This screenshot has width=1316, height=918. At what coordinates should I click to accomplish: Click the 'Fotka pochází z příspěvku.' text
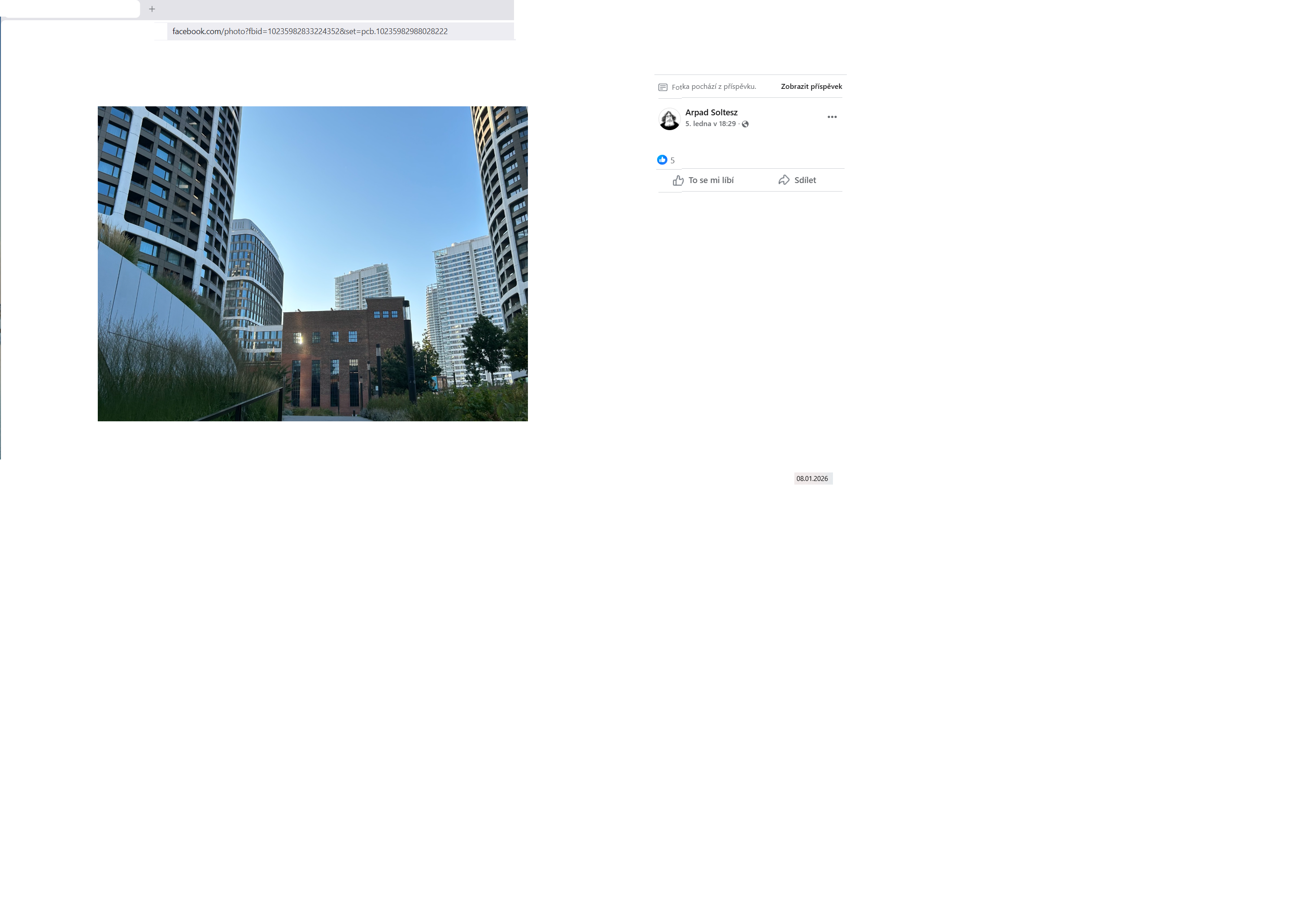pos(714,87)
